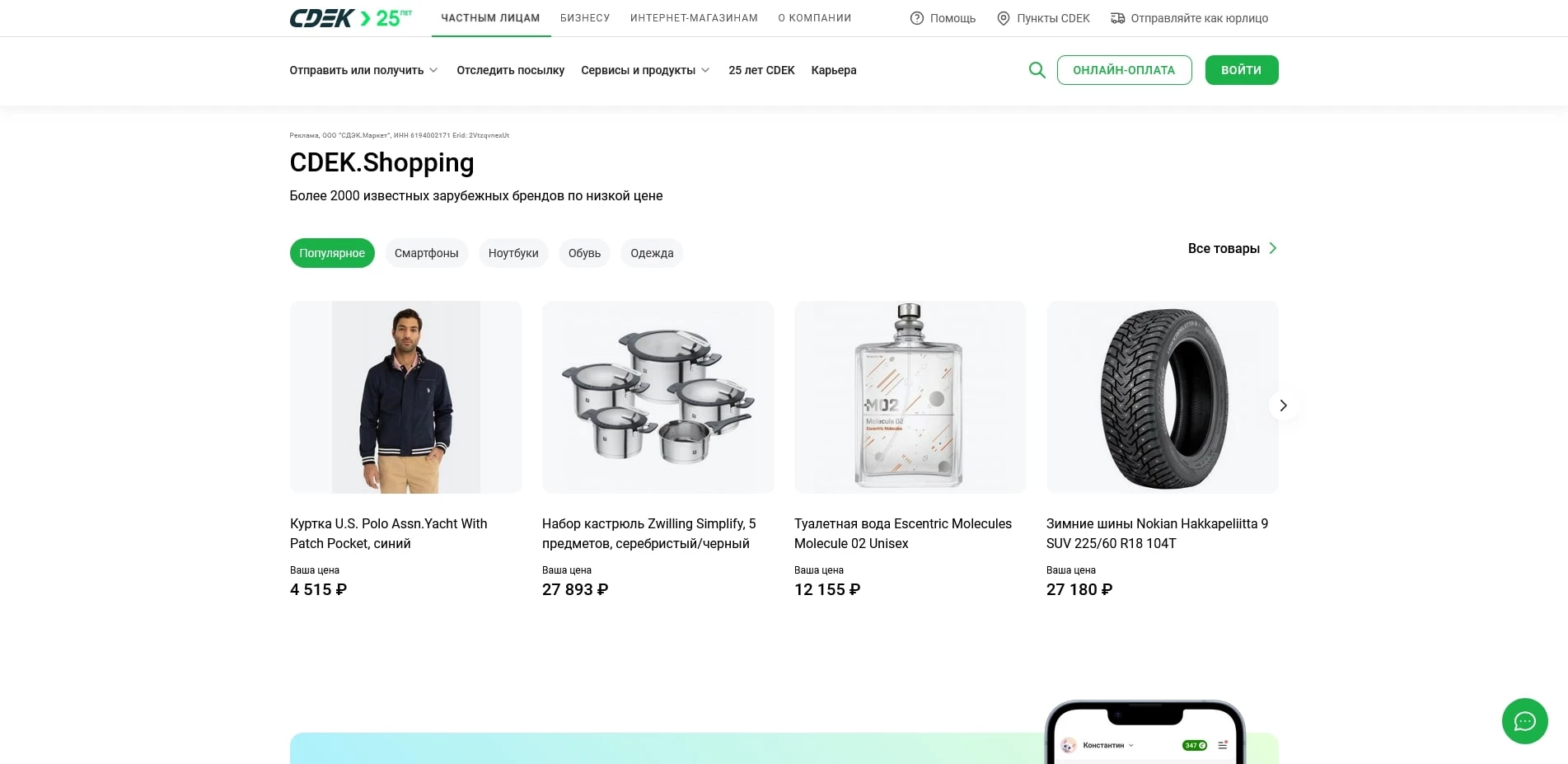Open the Nokian Hakkapeliitta tire product image
1568x764 pixels.
click(x=1162, y=397)
